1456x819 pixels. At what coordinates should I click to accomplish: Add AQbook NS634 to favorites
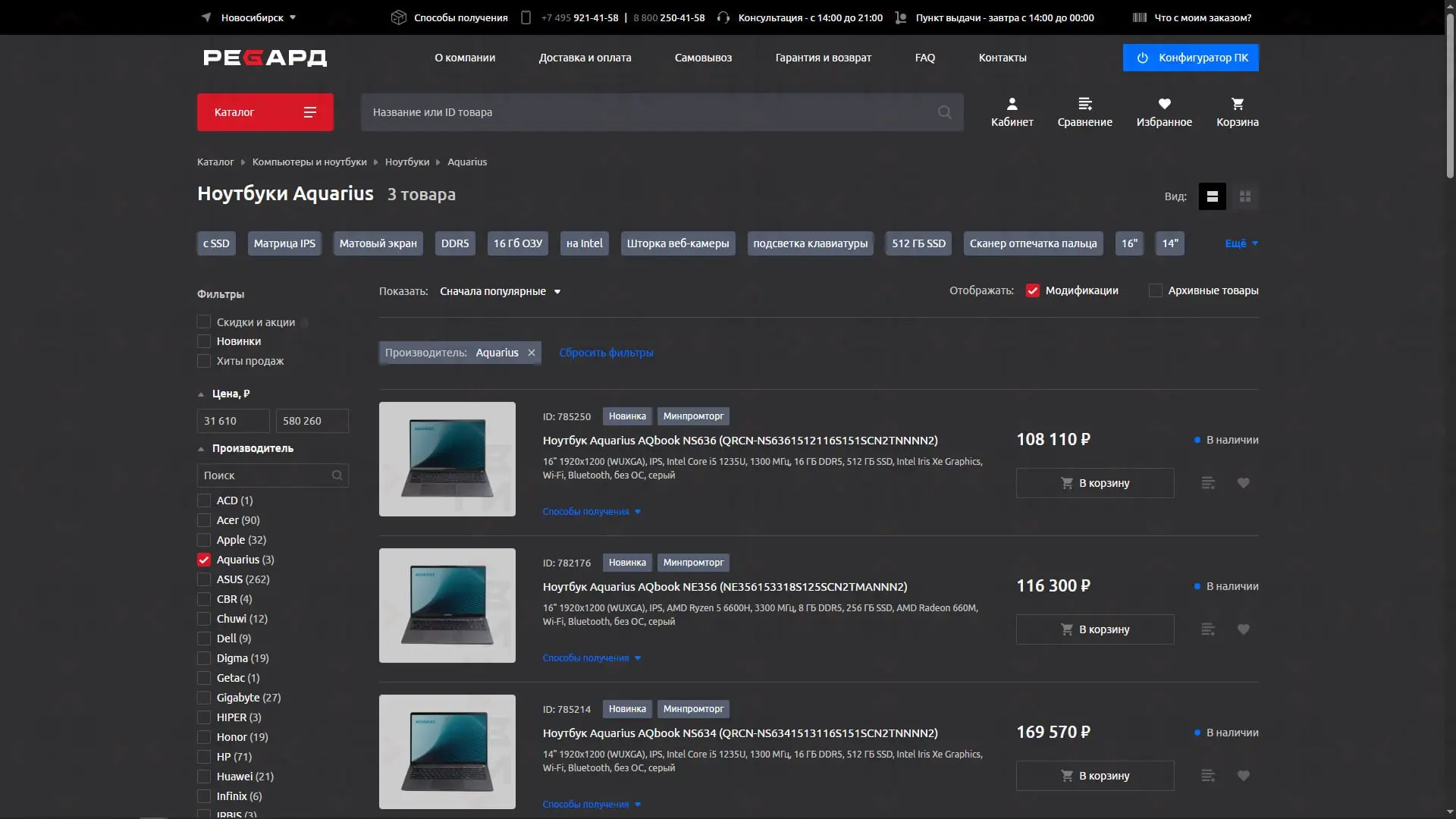pos(1243,776)
